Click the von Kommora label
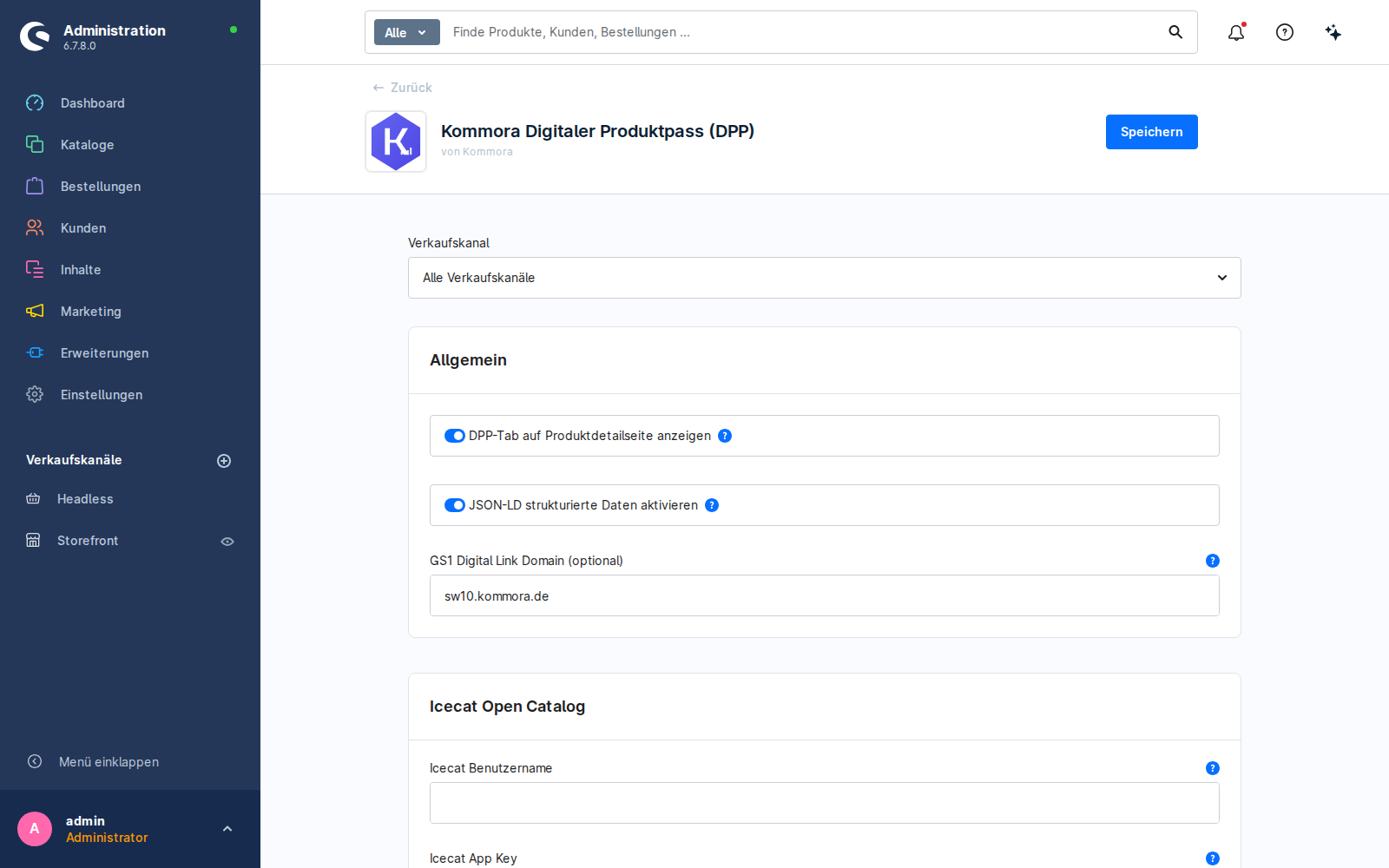The height and width of the screenshot is (868, 1389). pos(477,152)
